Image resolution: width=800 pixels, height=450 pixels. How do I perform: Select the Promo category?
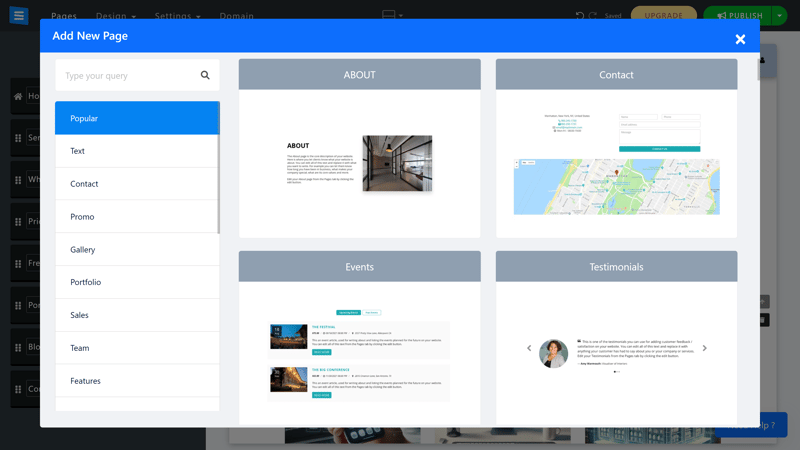point(137,216)
